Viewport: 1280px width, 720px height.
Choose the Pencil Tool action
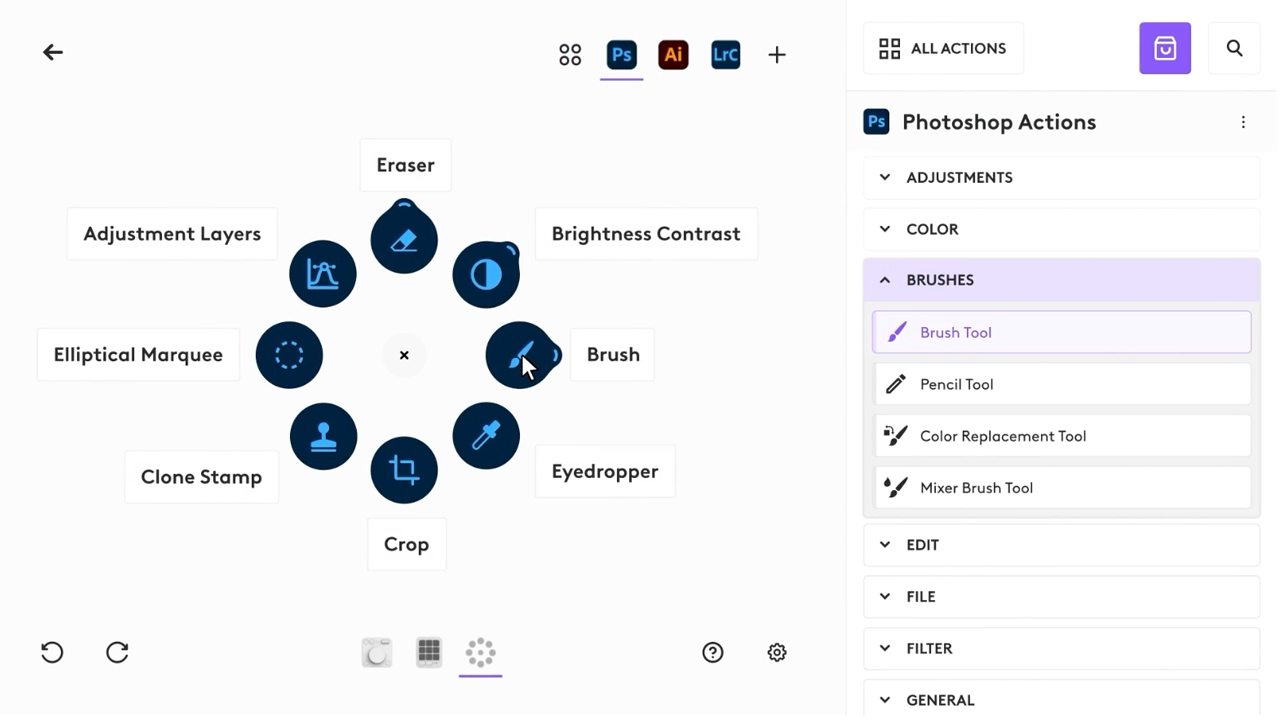pyautogui.click(x=1061, y=384)
